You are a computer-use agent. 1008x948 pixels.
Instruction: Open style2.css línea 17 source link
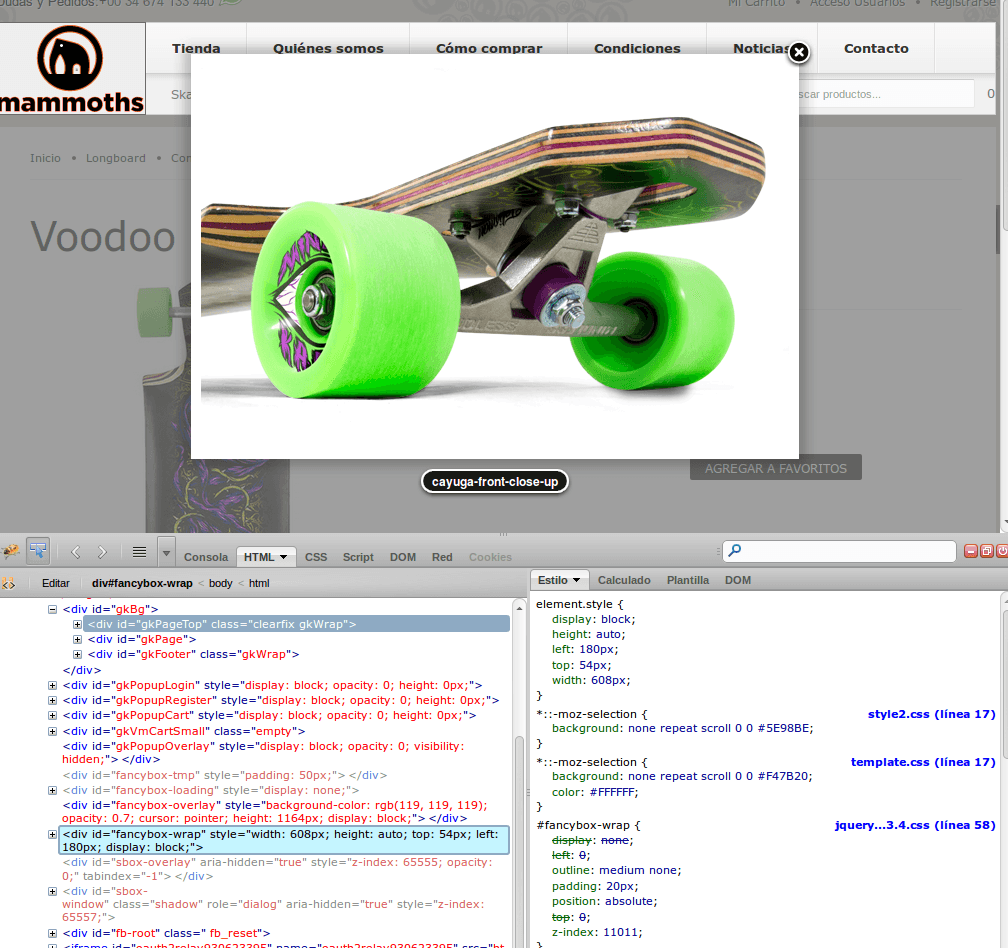point(931,714)
